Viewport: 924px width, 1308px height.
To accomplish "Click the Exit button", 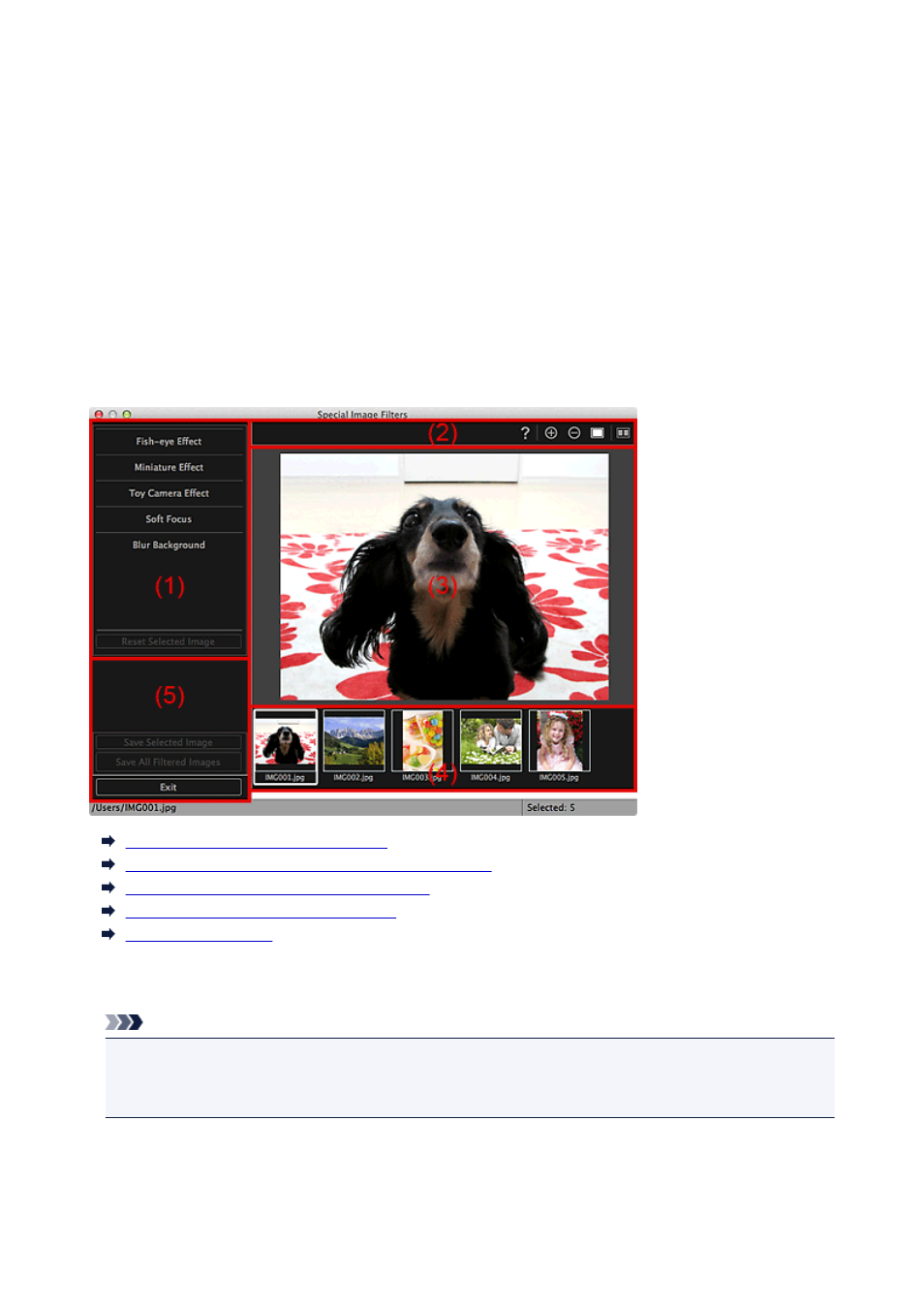I will point(169,788).
